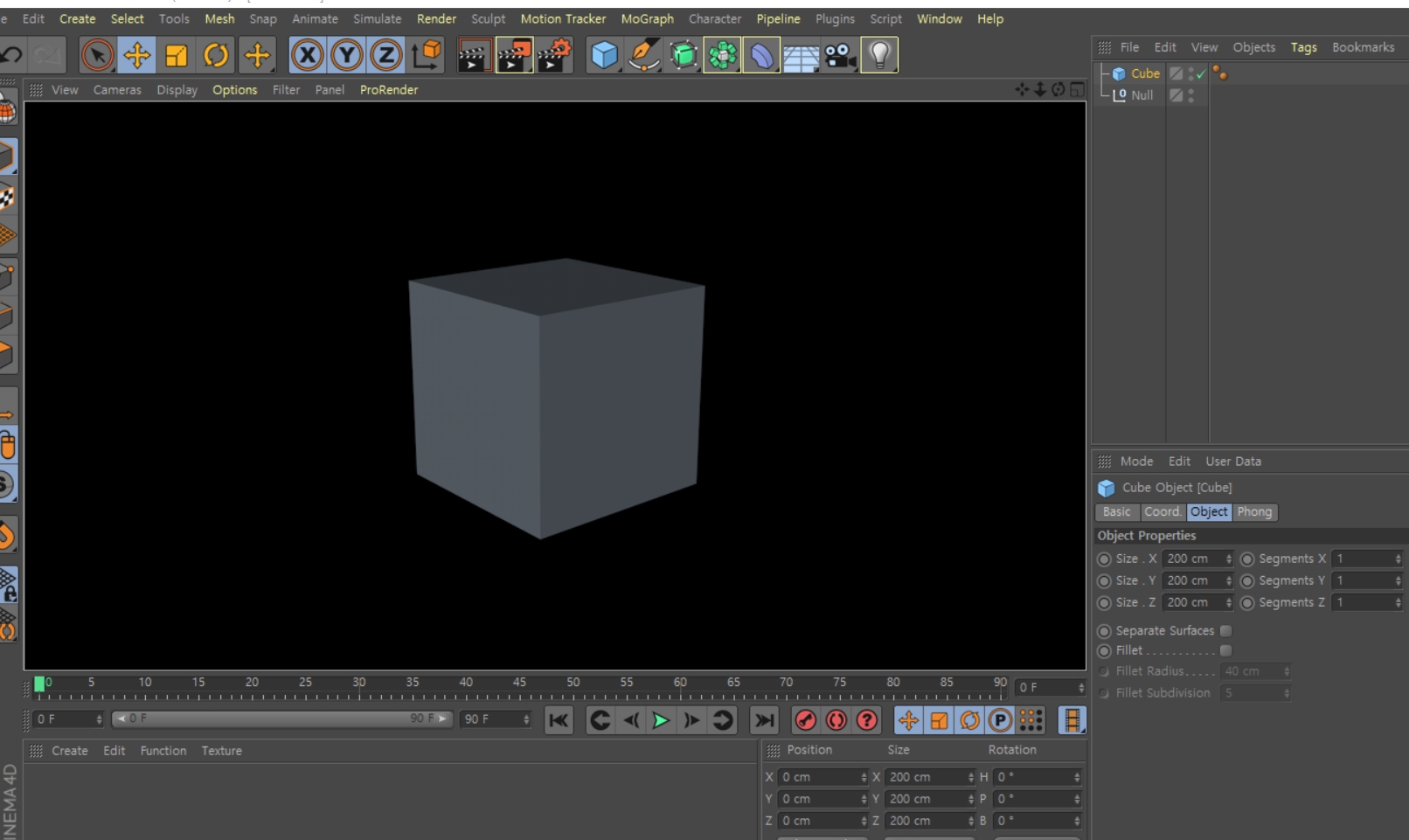Enable the Fillet checkbox
The height and width of the screenshot is (840, 1409).
click(x=1225, y=651)
